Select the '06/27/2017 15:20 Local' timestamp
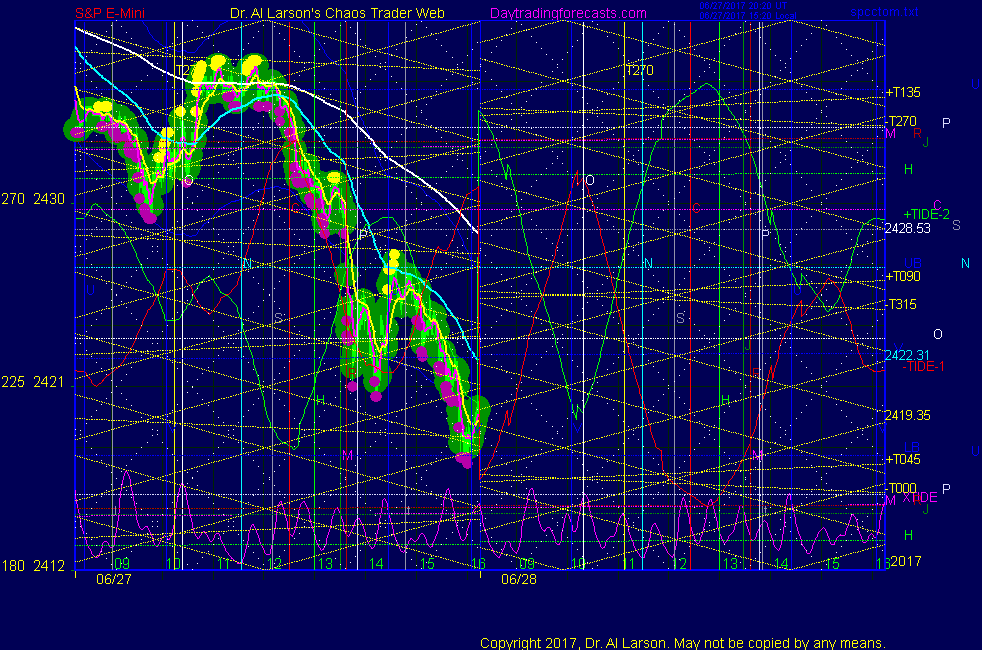 [748, 16]
